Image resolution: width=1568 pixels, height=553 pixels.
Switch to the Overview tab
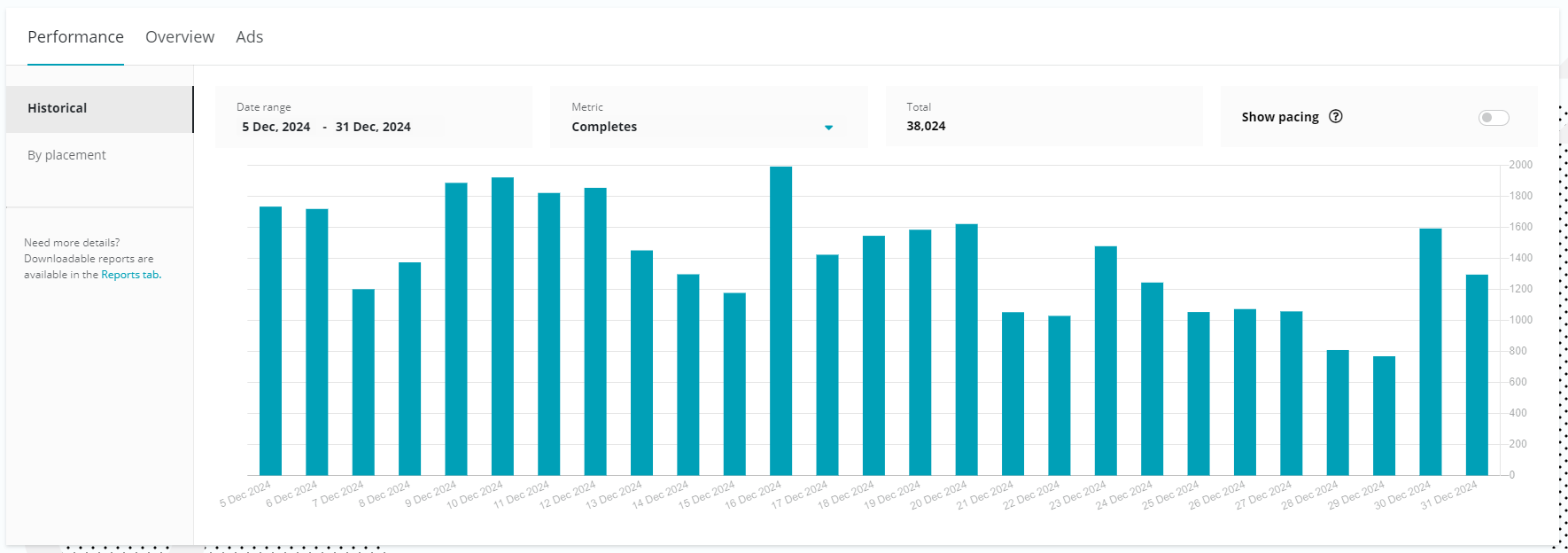point(180,37)
